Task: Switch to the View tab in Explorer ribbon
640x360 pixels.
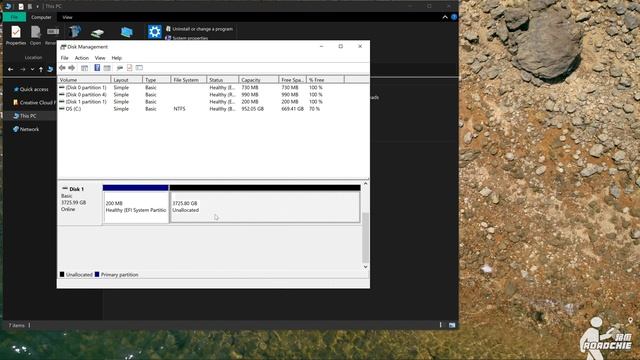Action: click(67, 17)
